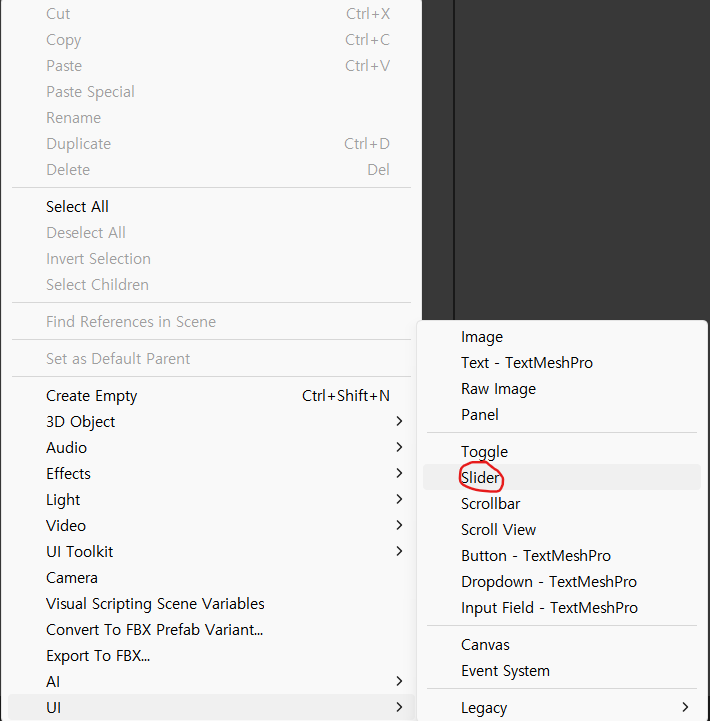Image resolution: width=710 pixels, height=721 pixels.
Task: Open the Light submenu
Action: click(x=211, y=500)
